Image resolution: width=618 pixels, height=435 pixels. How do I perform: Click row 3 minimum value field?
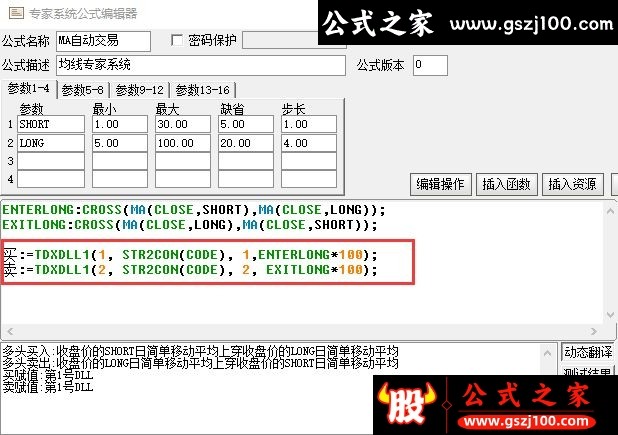tap(120, 161)
